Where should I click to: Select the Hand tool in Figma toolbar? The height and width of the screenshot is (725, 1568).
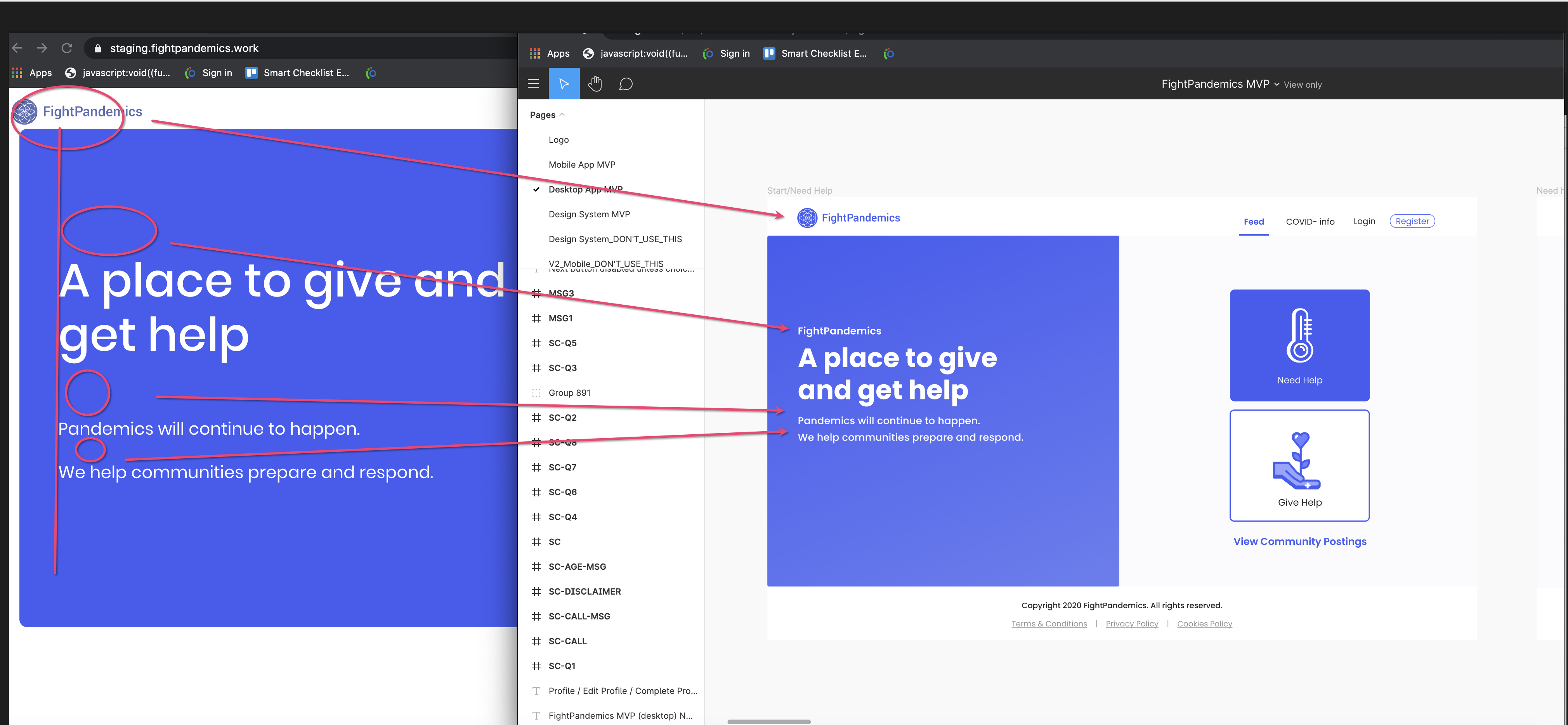pyautogui.click(x=595, y=84)
